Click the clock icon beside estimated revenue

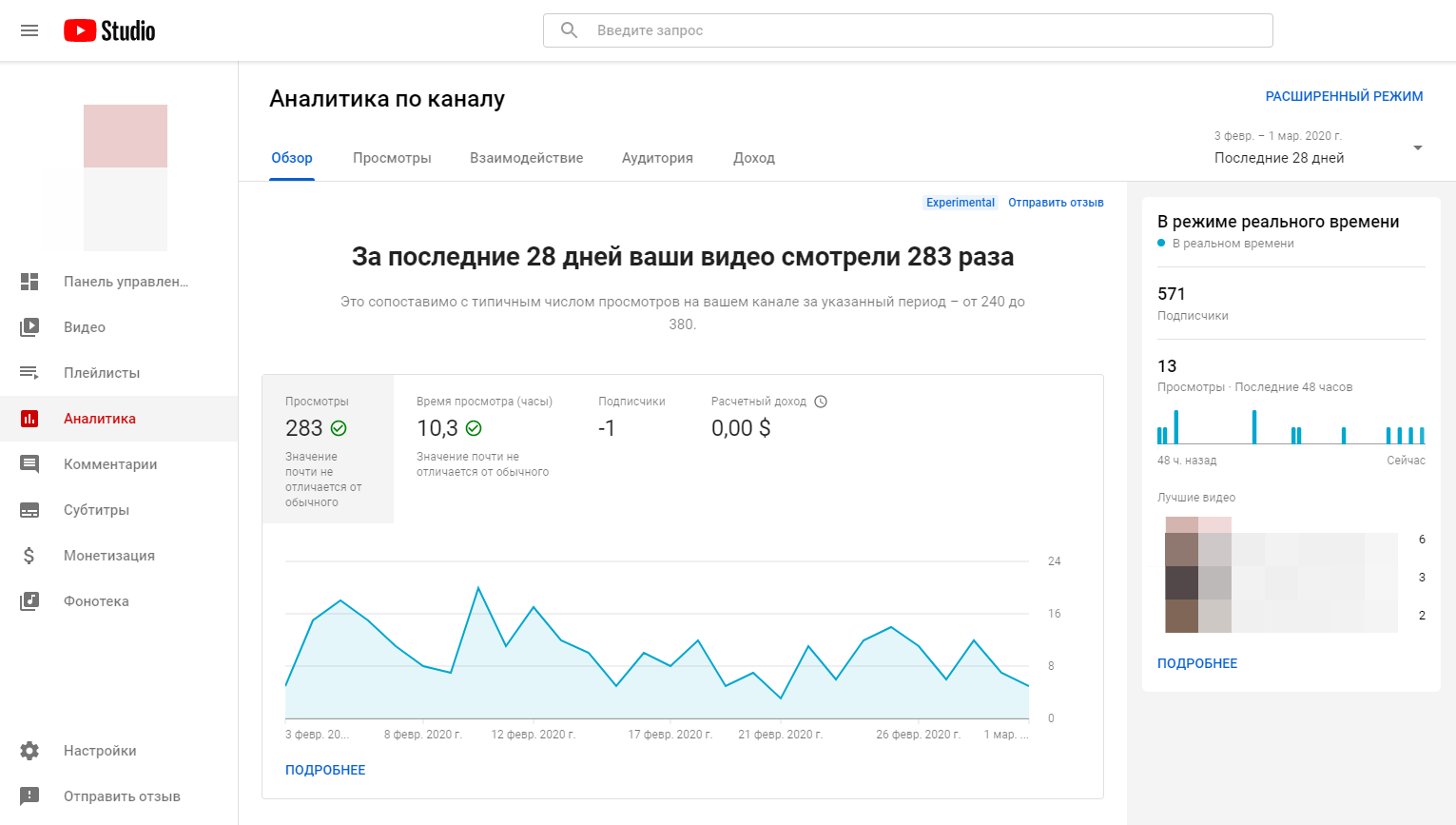point(821,402)
